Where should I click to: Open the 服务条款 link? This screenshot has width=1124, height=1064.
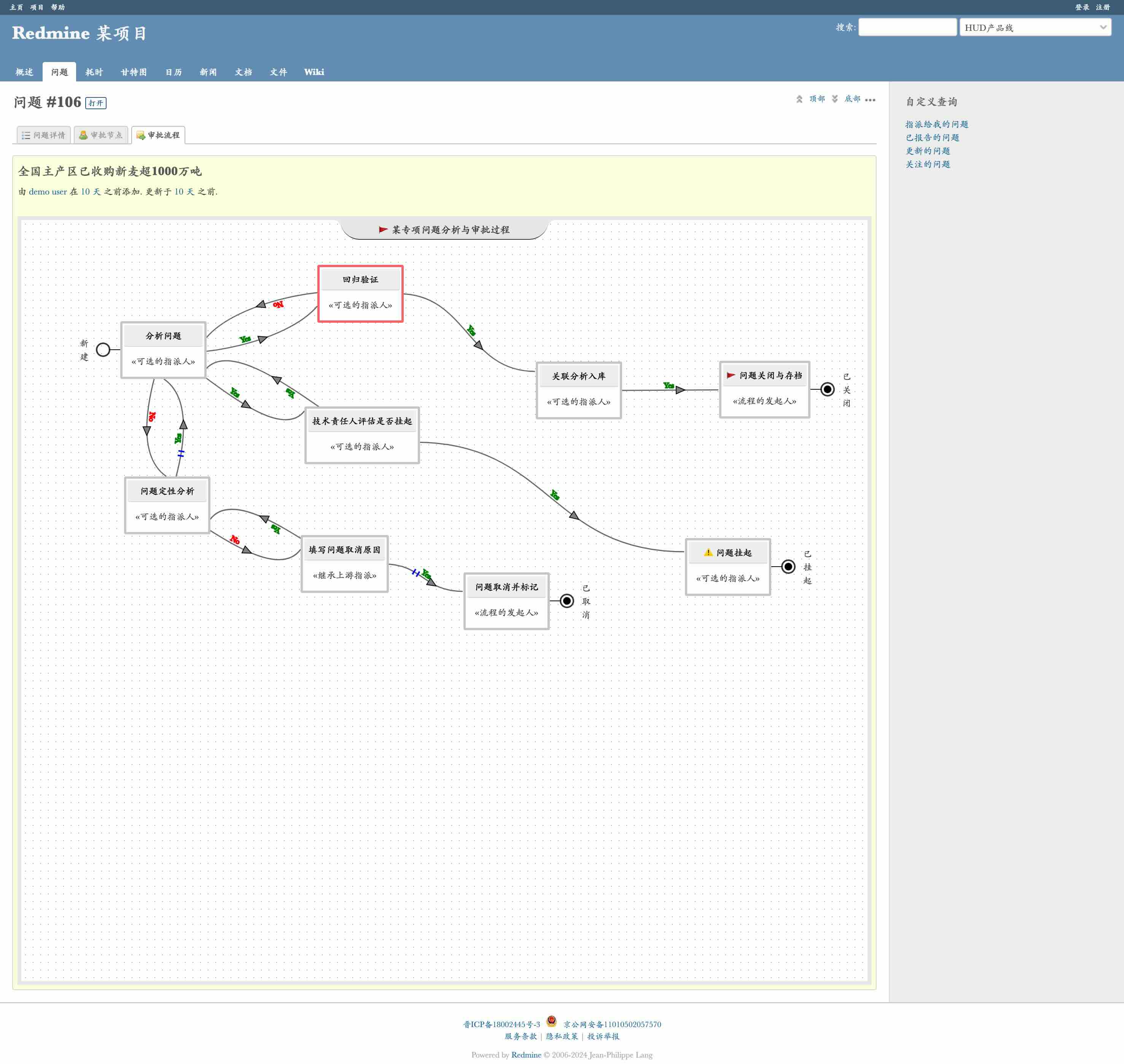pyautogui.click(x=521, y=1036)
